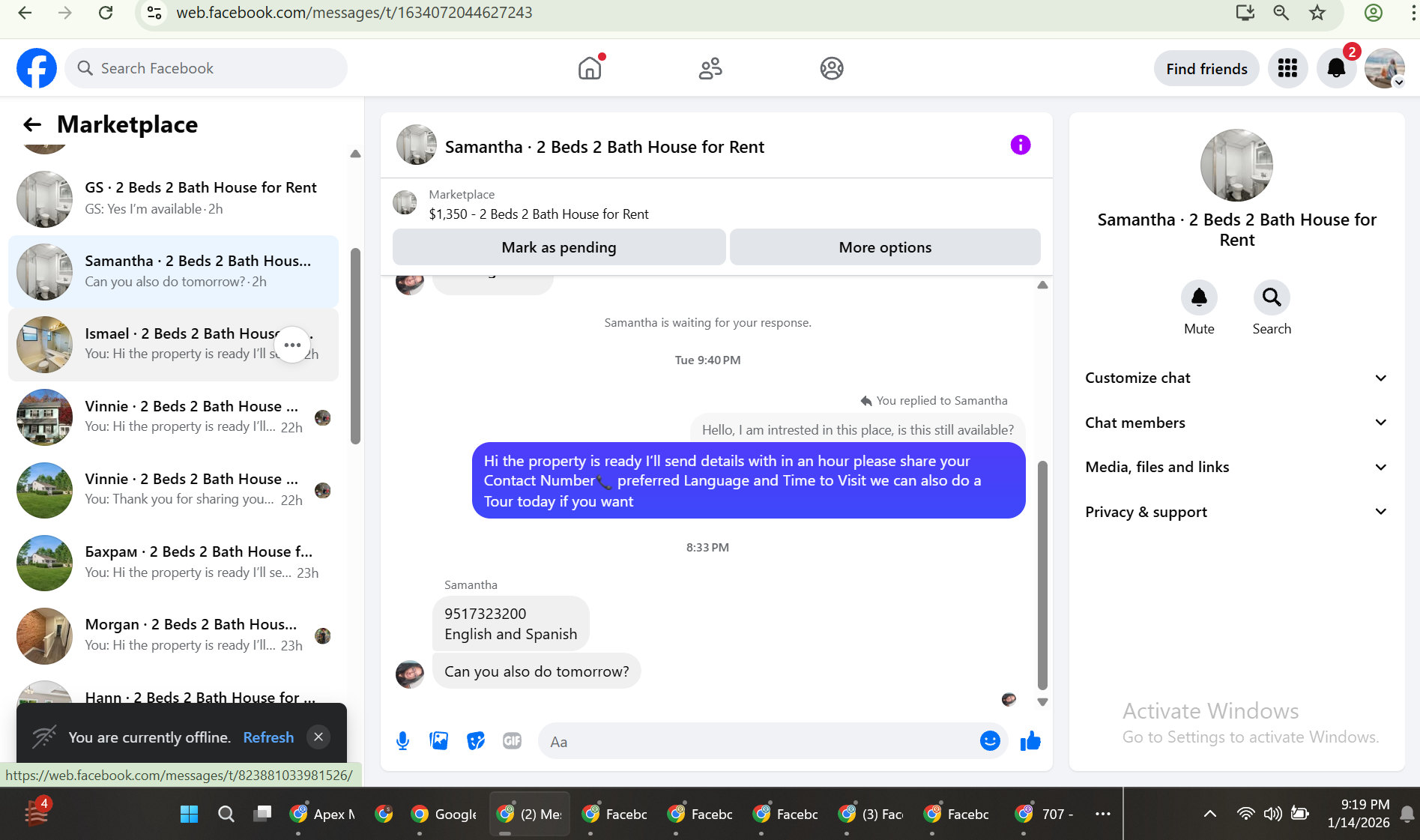
Task: Choose a sticker icon
Action: click(476, 741)
